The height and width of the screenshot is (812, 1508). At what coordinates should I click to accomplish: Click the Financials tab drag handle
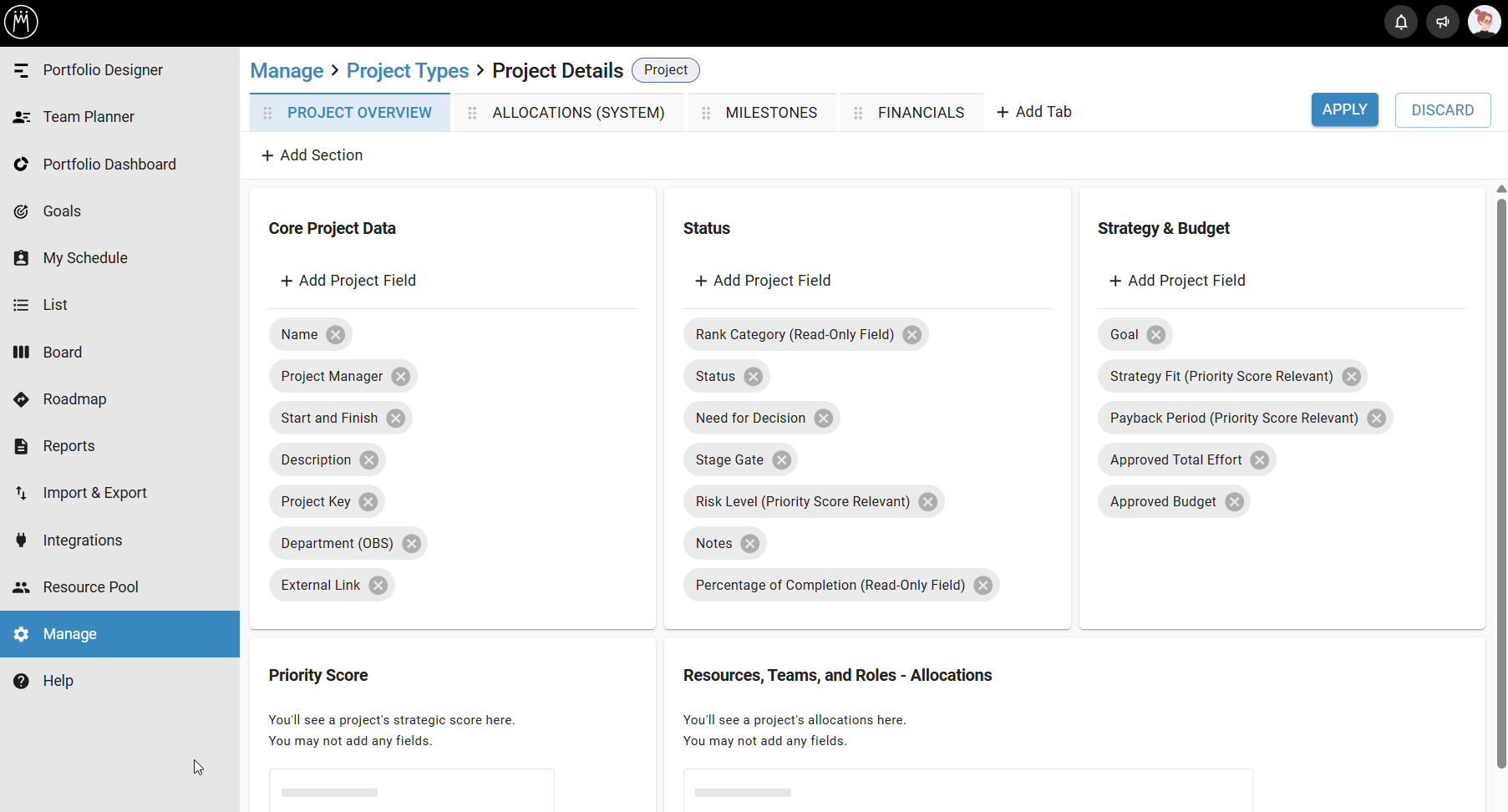click(858, 113)
